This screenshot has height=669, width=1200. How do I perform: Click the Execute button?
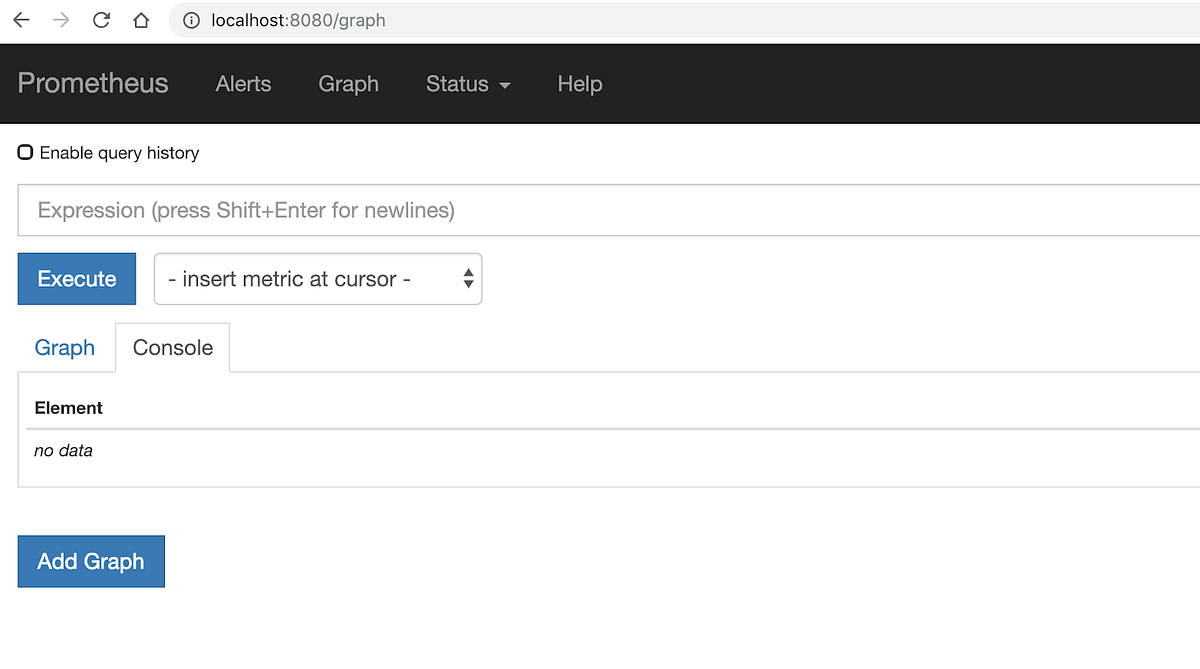[76, 279]
